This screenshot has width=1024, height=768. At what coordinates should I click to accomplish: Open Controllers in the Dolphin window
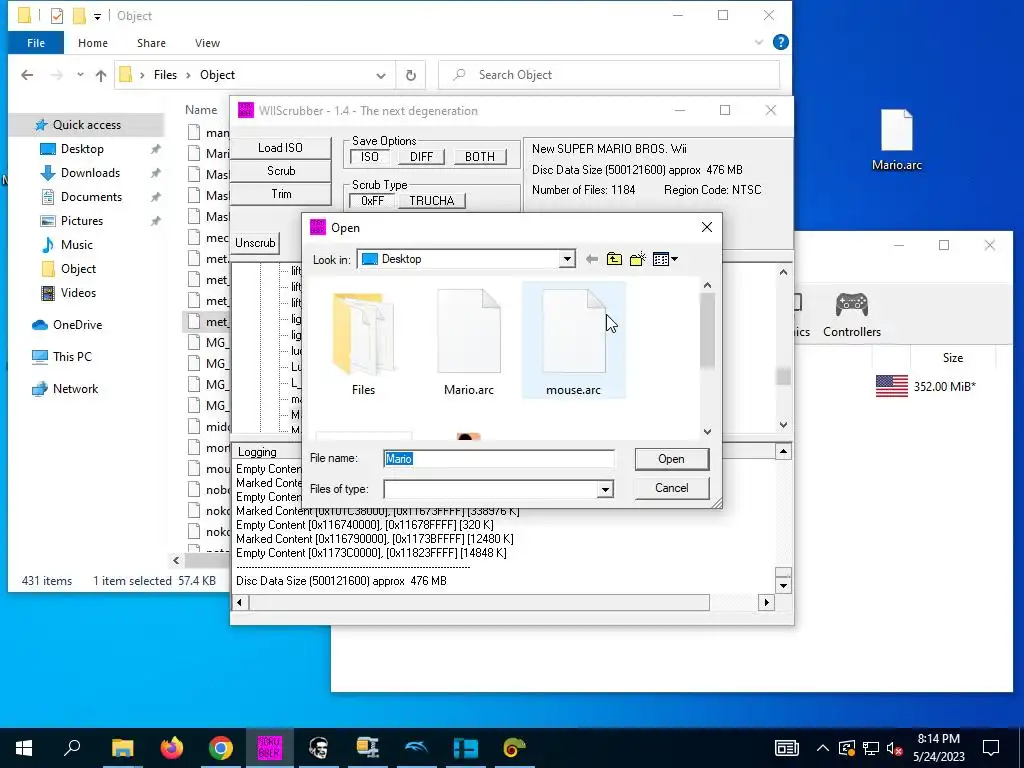pos(852,315)
